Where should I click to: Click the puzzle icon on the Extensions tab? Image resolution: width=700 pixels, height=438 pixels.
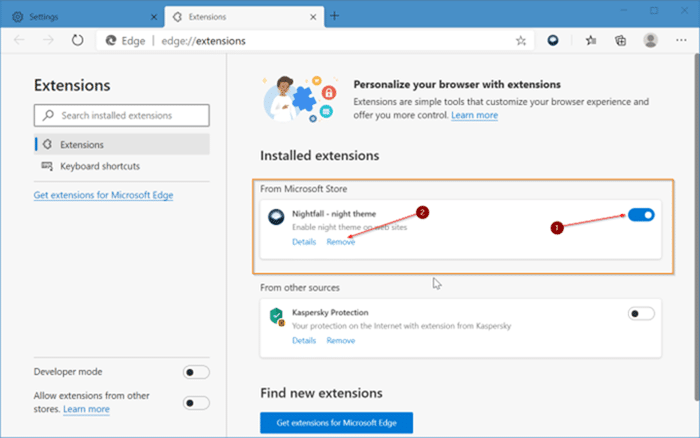pyautogui.click(x=177, y=17)
